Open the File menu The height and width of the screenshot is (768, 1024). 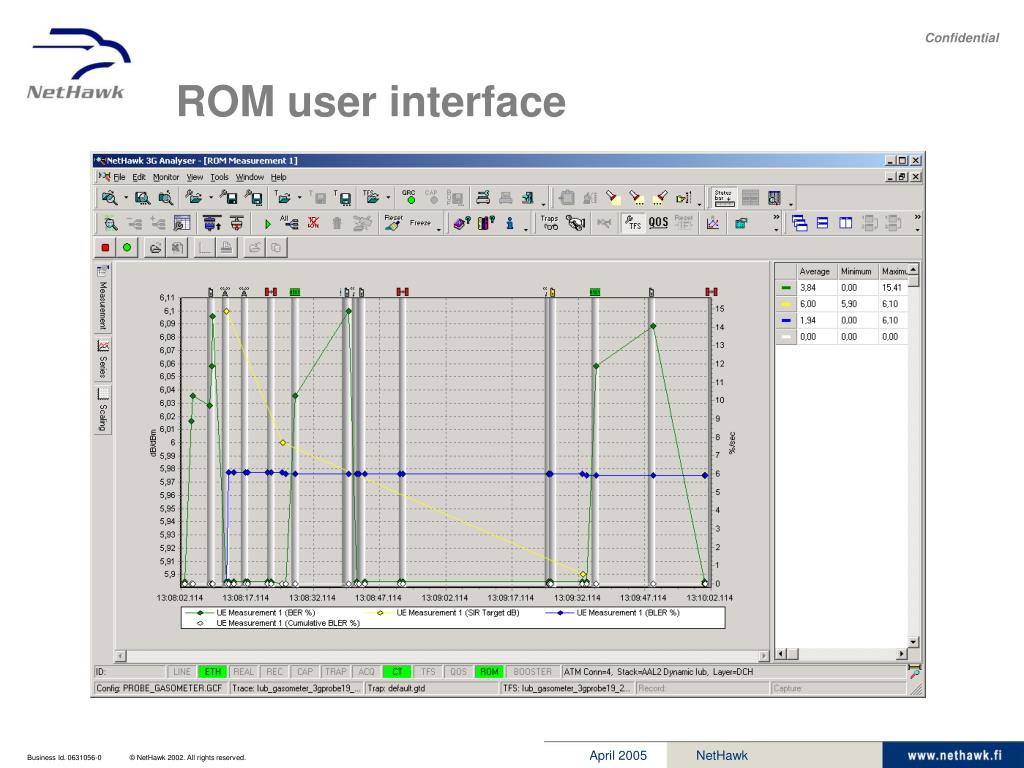pos(119,177)
